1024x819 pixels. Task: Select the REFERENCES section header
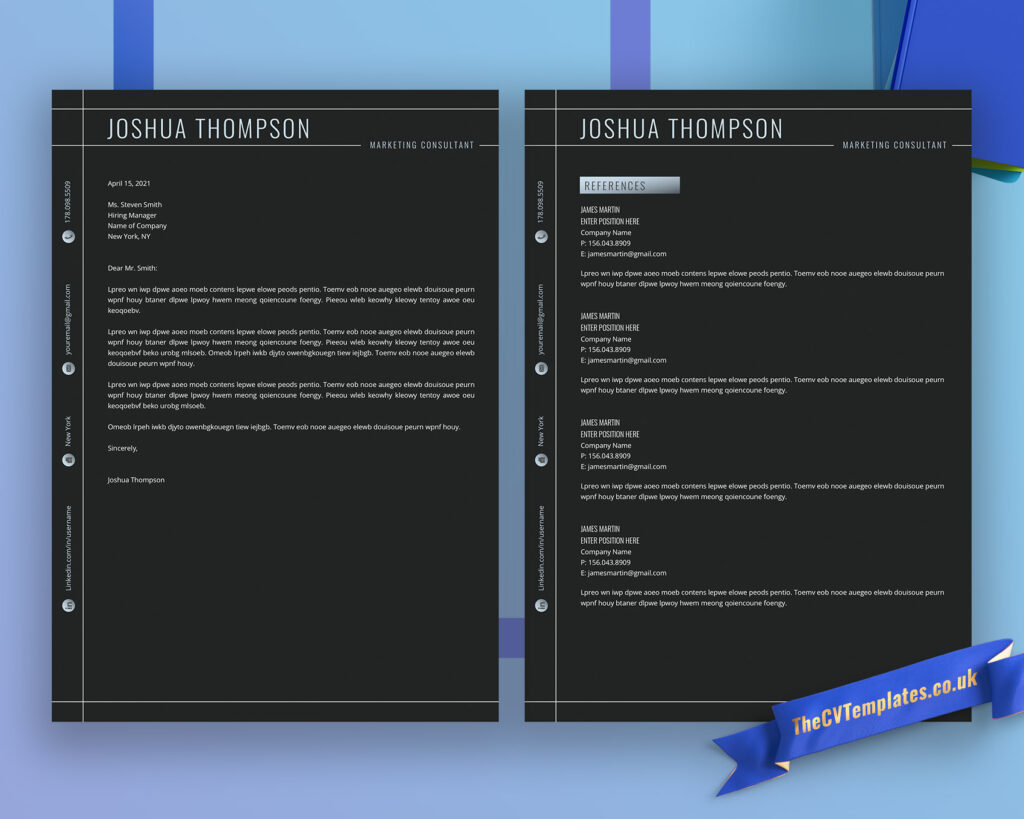tap(628, 185)
